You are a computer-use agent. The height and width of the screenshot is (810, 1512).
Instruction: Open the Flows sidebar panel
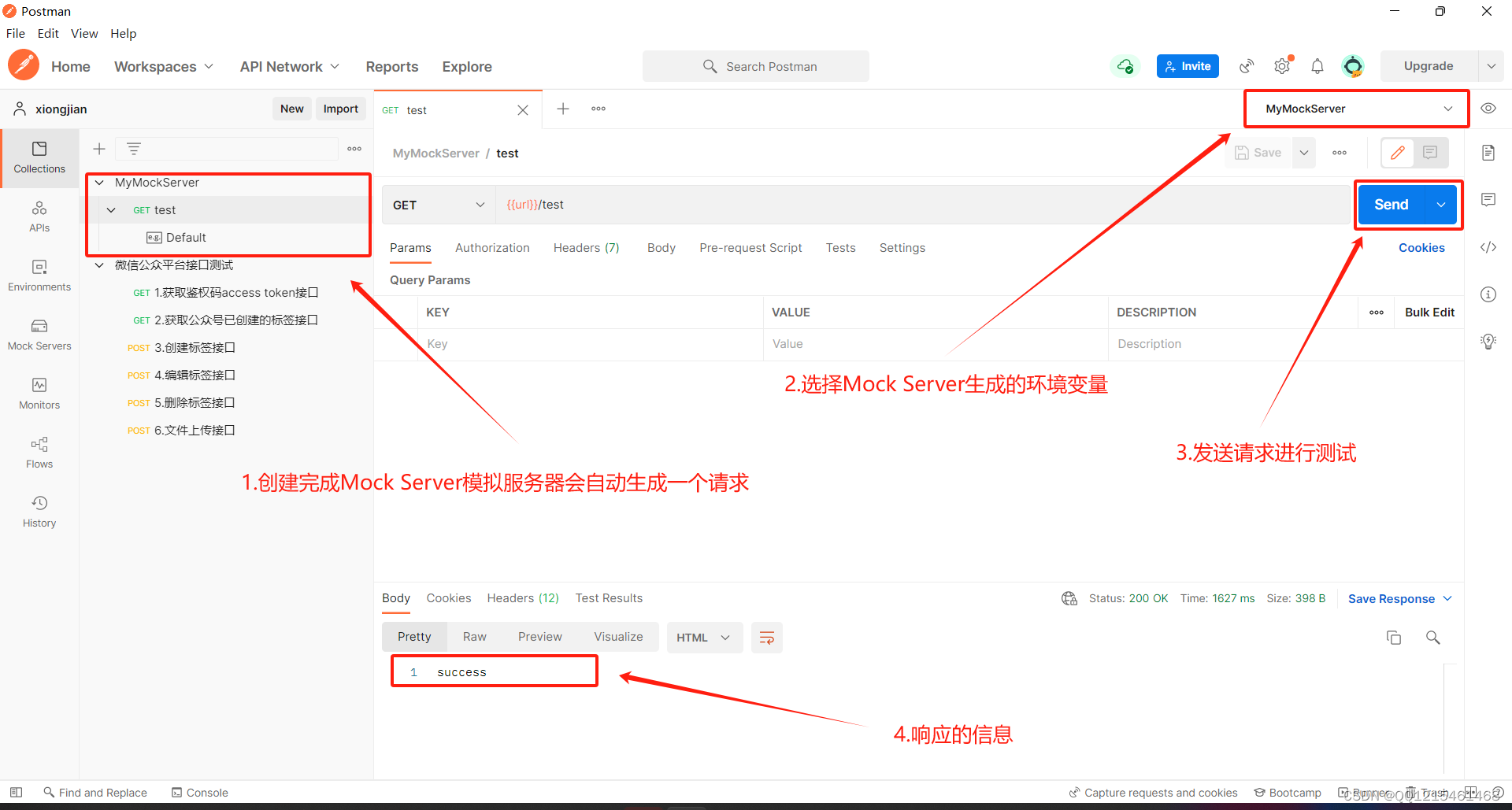tap(39, 453)
